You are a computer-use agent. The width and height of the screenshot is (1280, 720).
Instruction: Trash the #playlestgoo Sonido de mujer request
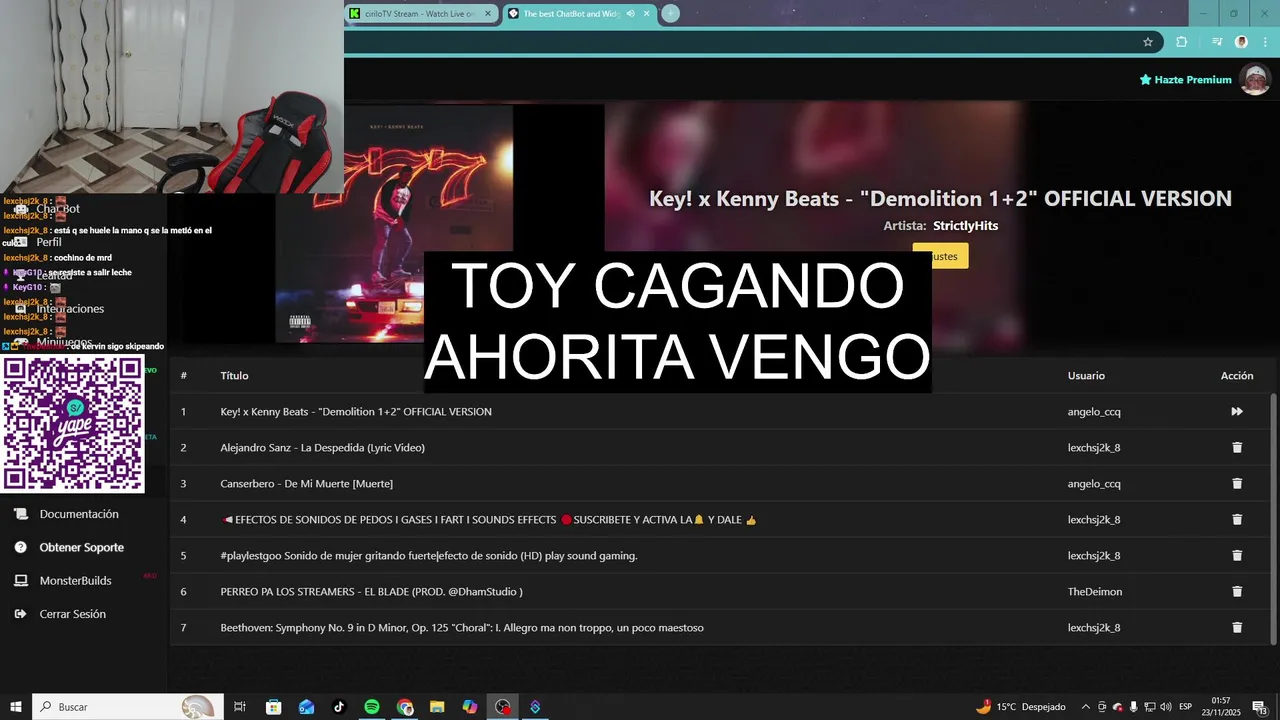(x=1237, y=555)
